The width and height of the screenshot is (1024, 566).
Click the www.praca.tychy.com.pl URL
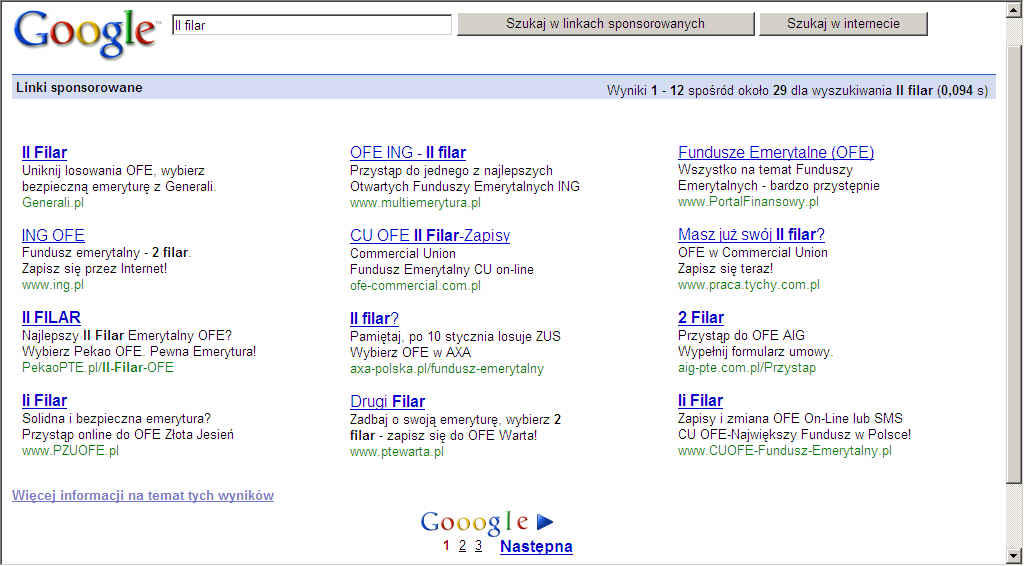[x=749, y=285]
